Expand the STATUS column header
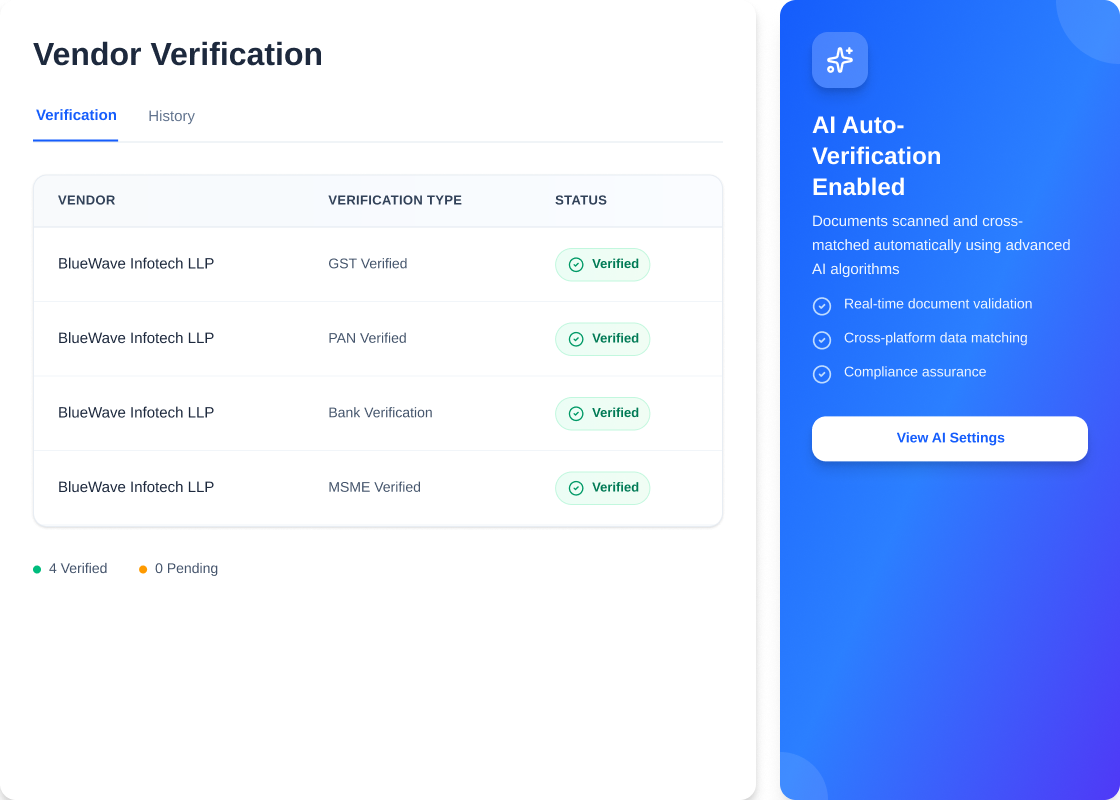Screen dimensions: 1120x800 pos(581,200)
